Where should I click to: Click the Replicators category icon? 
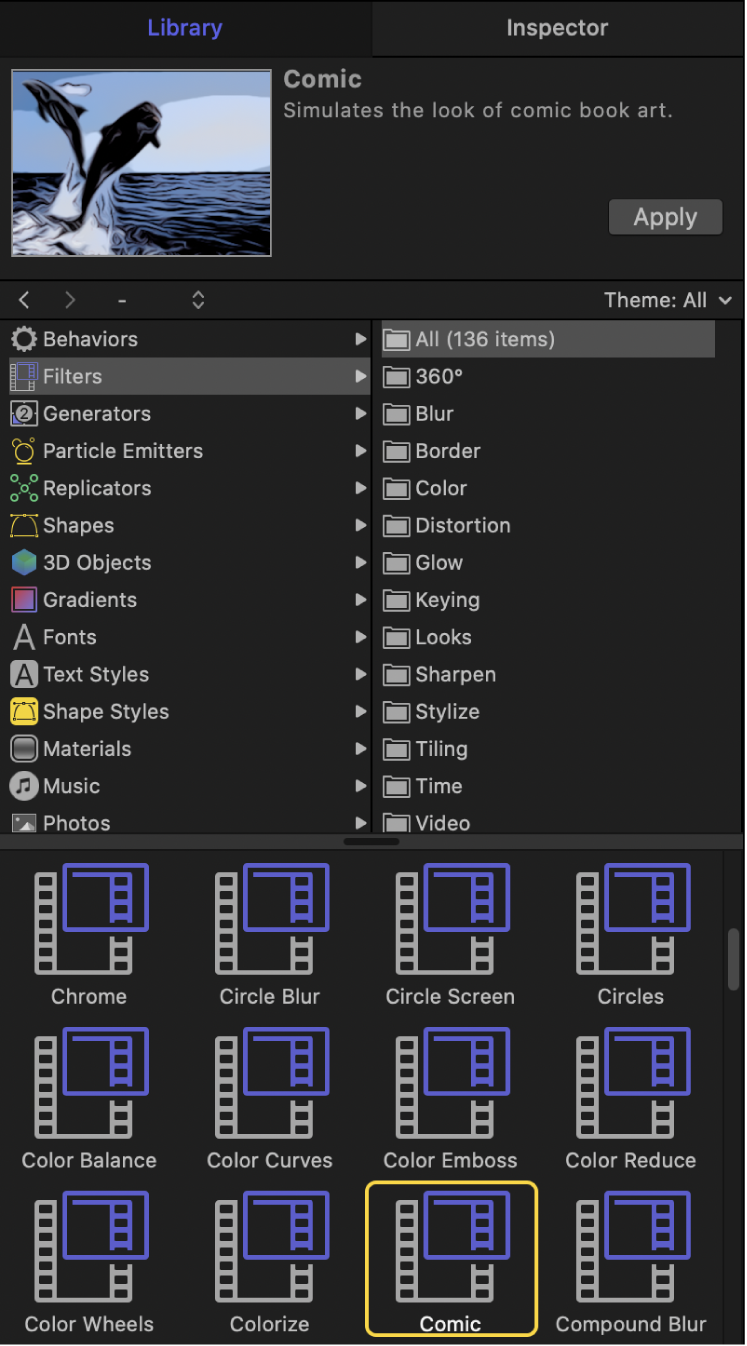point(24,488)
